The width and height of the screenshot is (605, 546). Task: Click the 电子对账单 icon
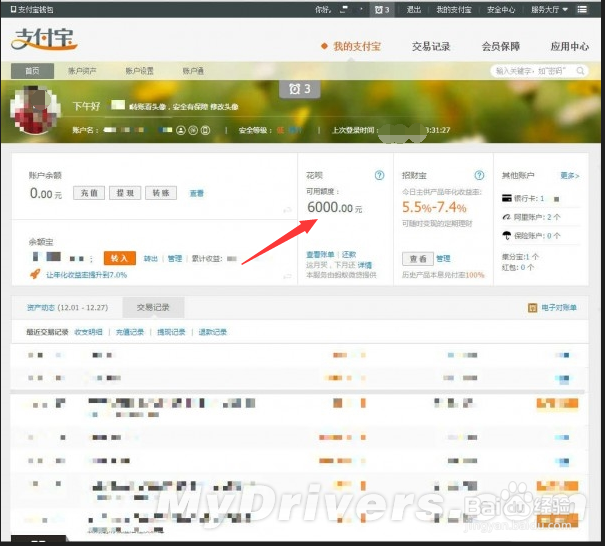click(x=532, y=308)
